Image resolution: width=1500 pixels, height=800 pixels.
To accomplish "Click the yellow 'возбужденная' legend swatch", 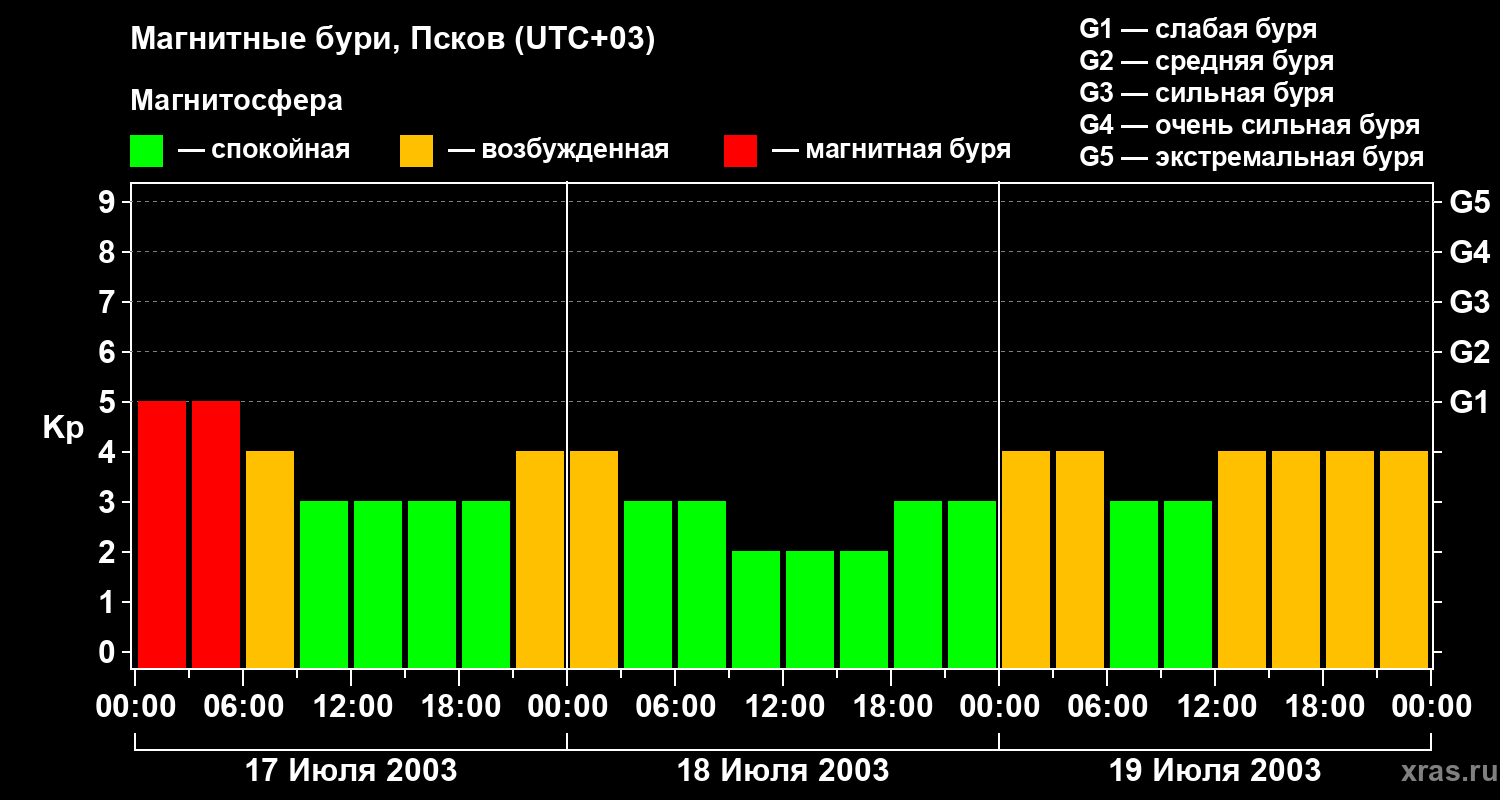I will 416,151.
